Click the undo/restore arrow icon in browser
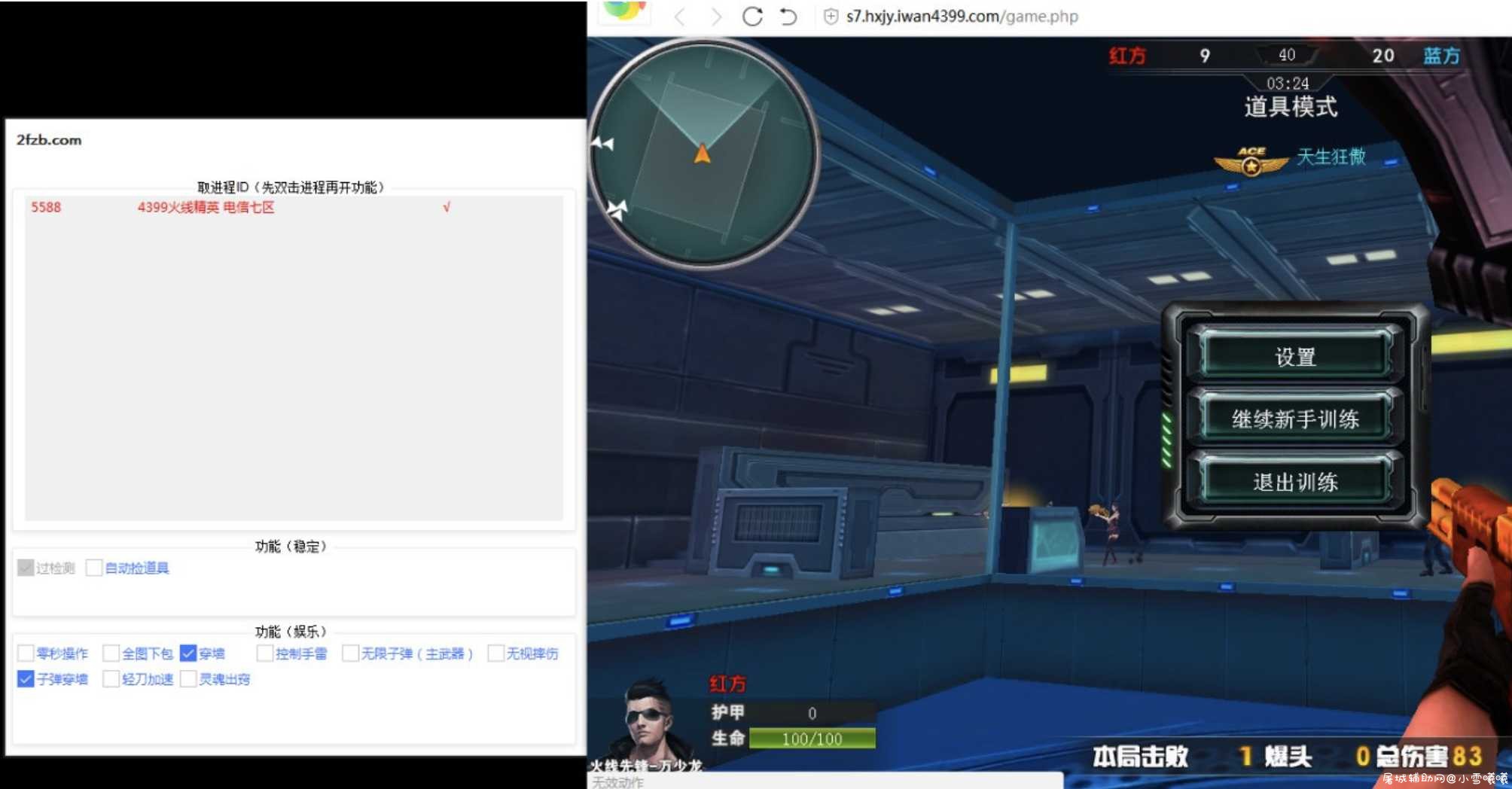1512x789 pixels. [788, 16]
